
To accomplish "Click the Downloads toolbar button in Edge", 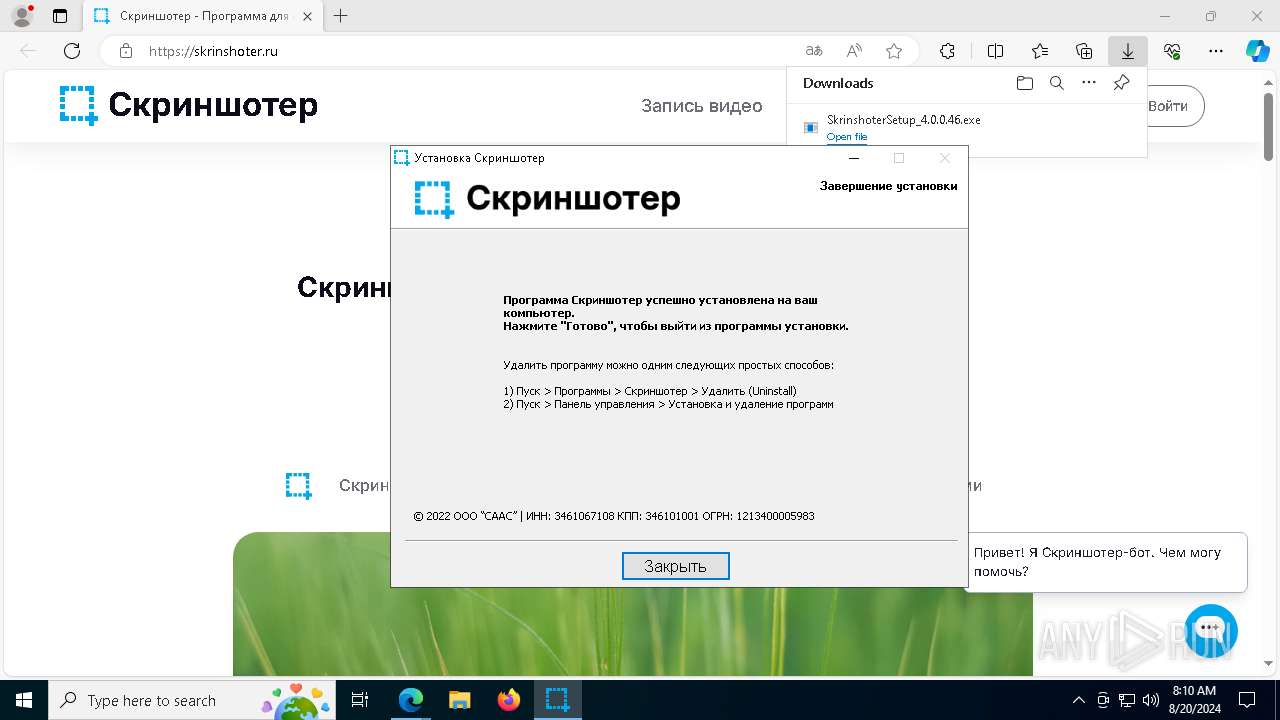I will (x=1128, y=51).
